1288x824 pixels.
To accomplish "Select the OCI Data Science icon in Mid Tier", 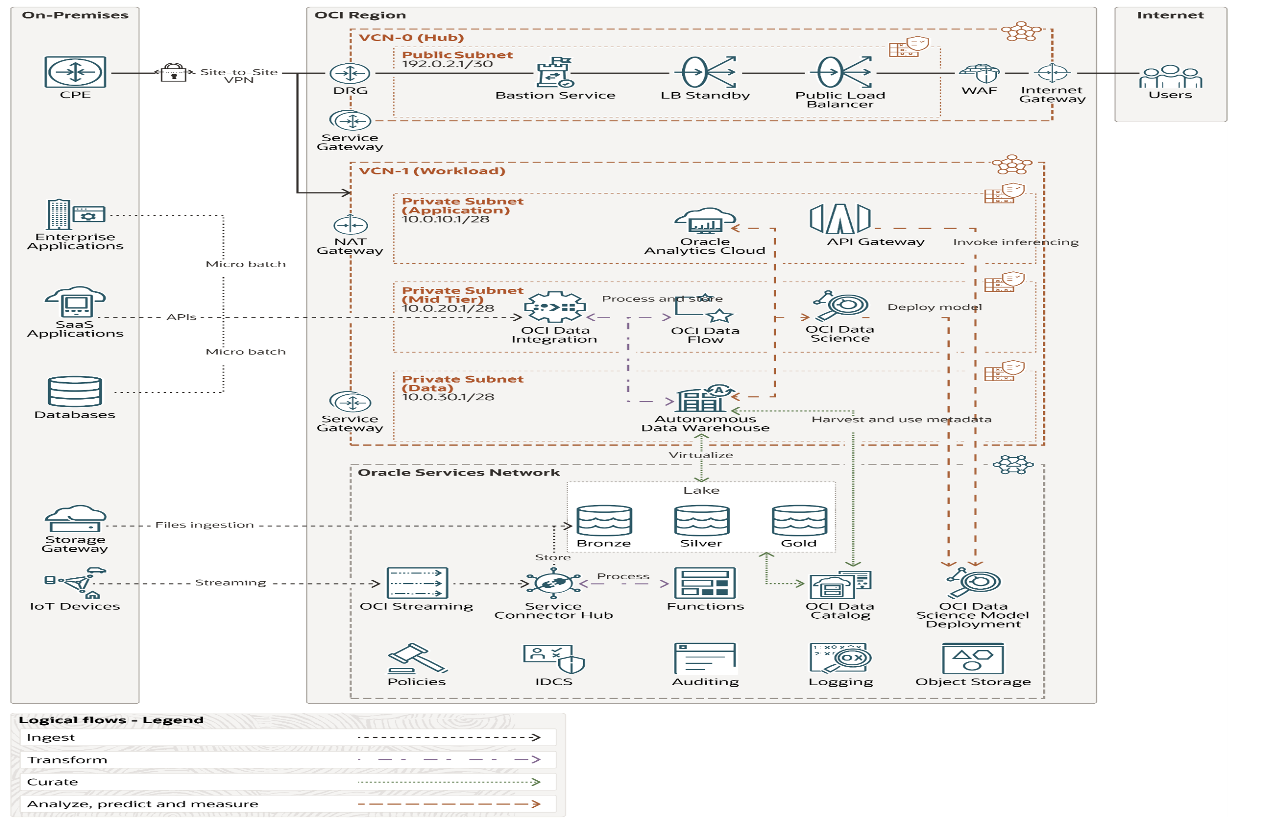I will pyautogui.click(x=840, y=306).
